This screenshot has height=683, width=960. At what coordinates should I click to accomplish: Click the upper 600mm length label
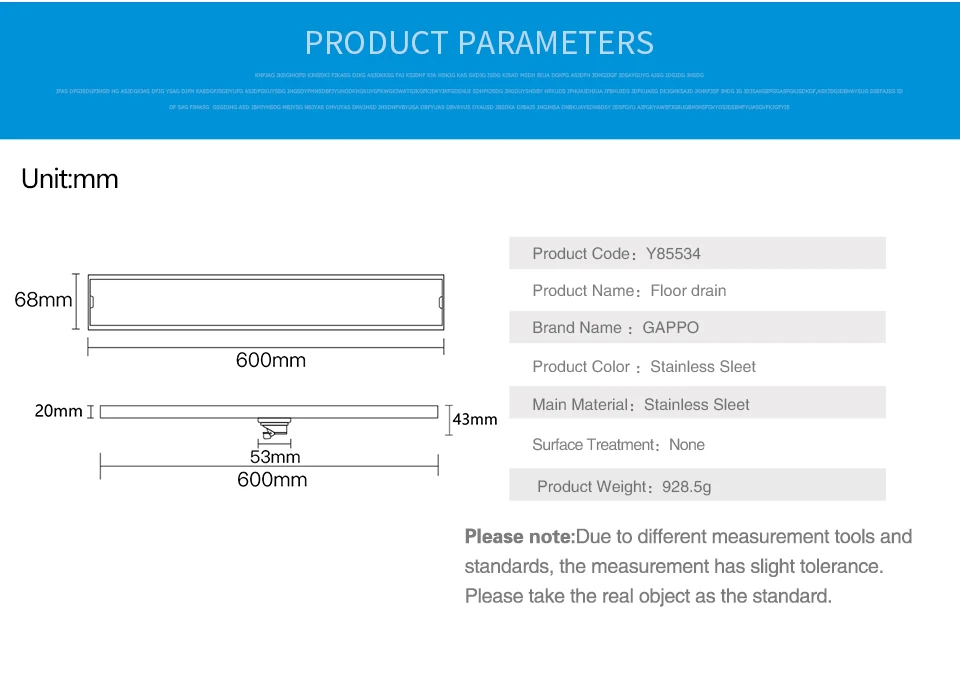[x=271, y=360]
